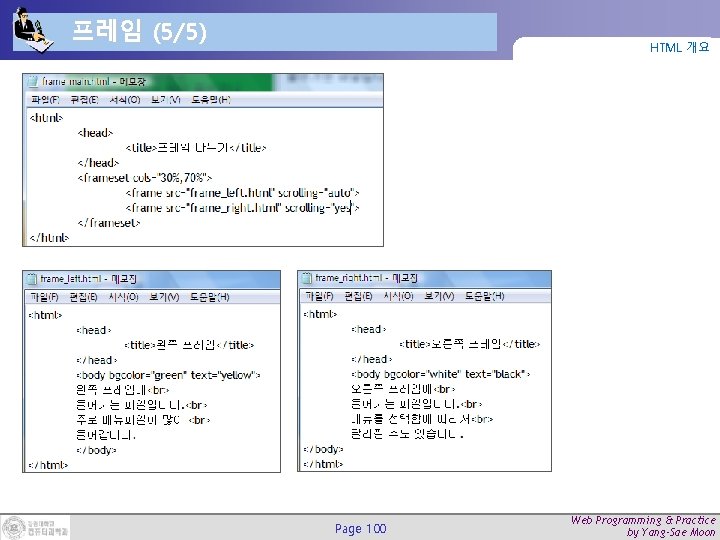This screenshot has width=720, height=540.
Task: Click the frame_left.html Notepad title text
Action: pos(88,279)
